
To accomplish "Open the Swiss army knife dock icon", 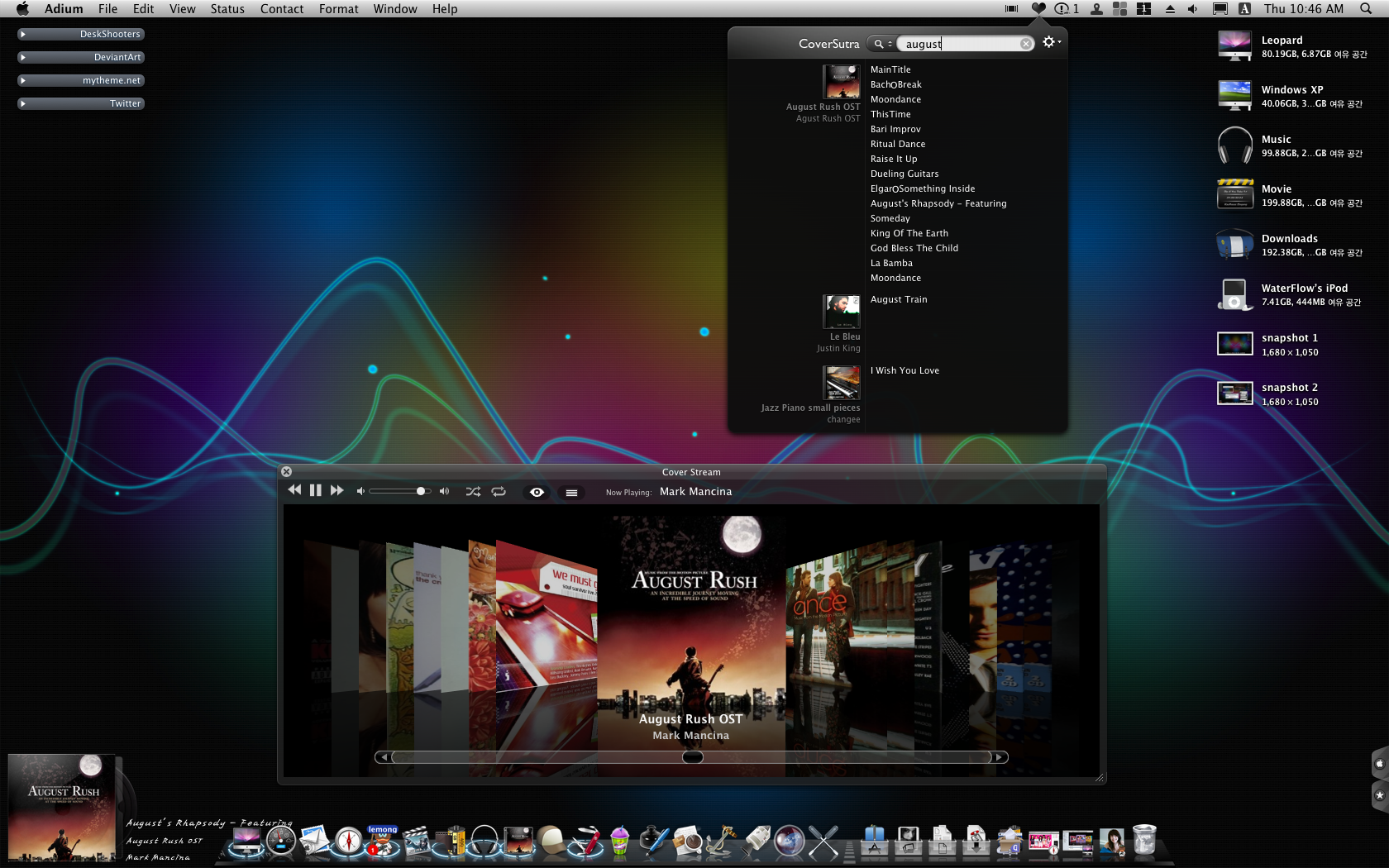I will [x=587, y=841].
